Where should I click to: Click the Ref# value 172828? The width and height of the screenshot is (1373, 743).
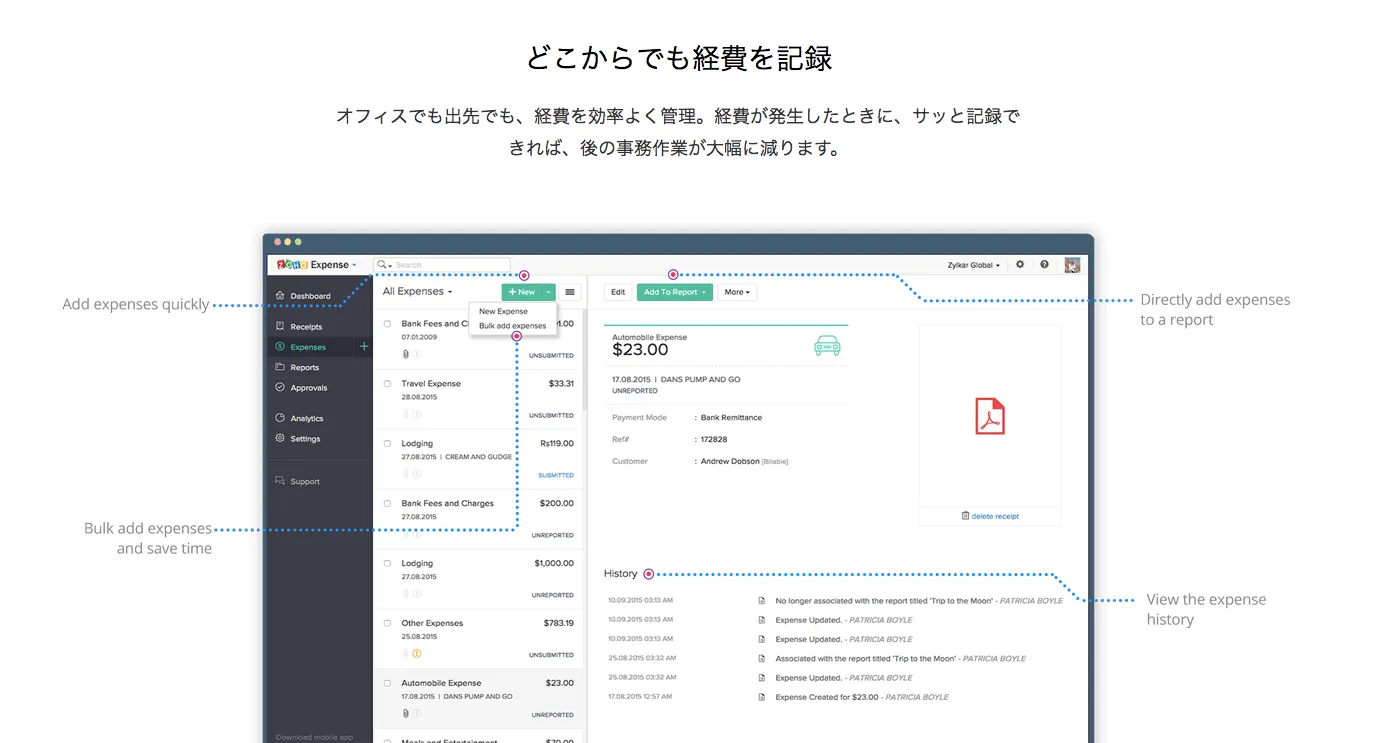coord(714,439)
